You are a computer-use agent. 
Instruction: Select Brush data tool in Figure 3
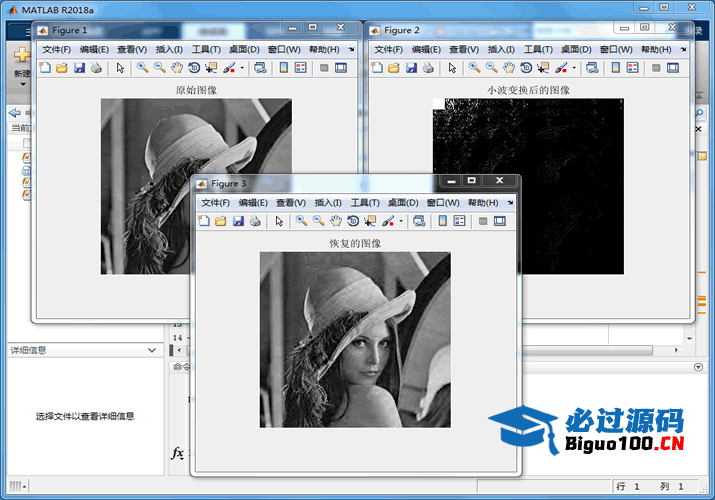coord(388,222)
